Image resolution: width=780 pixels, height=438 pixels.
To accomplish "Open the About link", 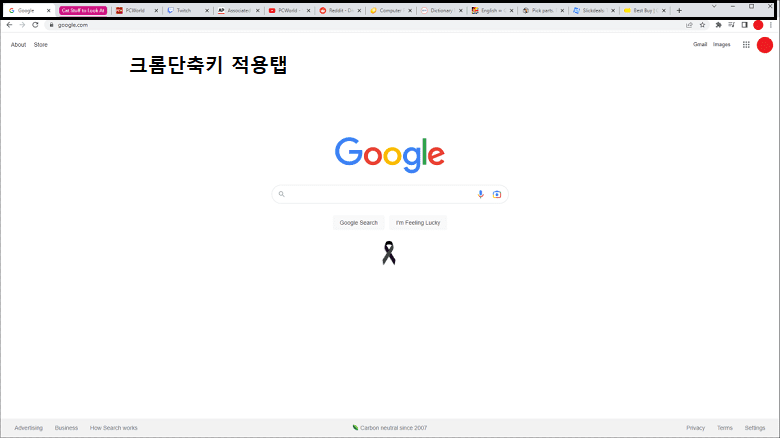I will 18,45.
